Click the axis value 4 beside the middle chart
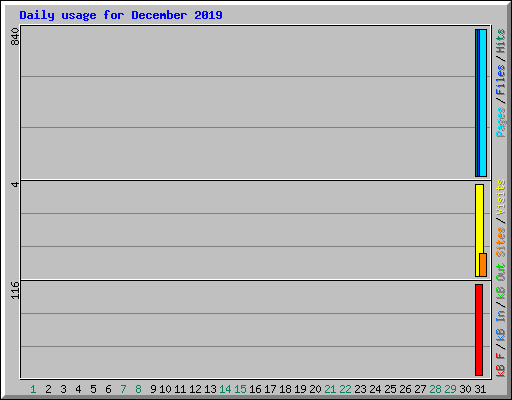Screen dimensions: 512x400 15,184
